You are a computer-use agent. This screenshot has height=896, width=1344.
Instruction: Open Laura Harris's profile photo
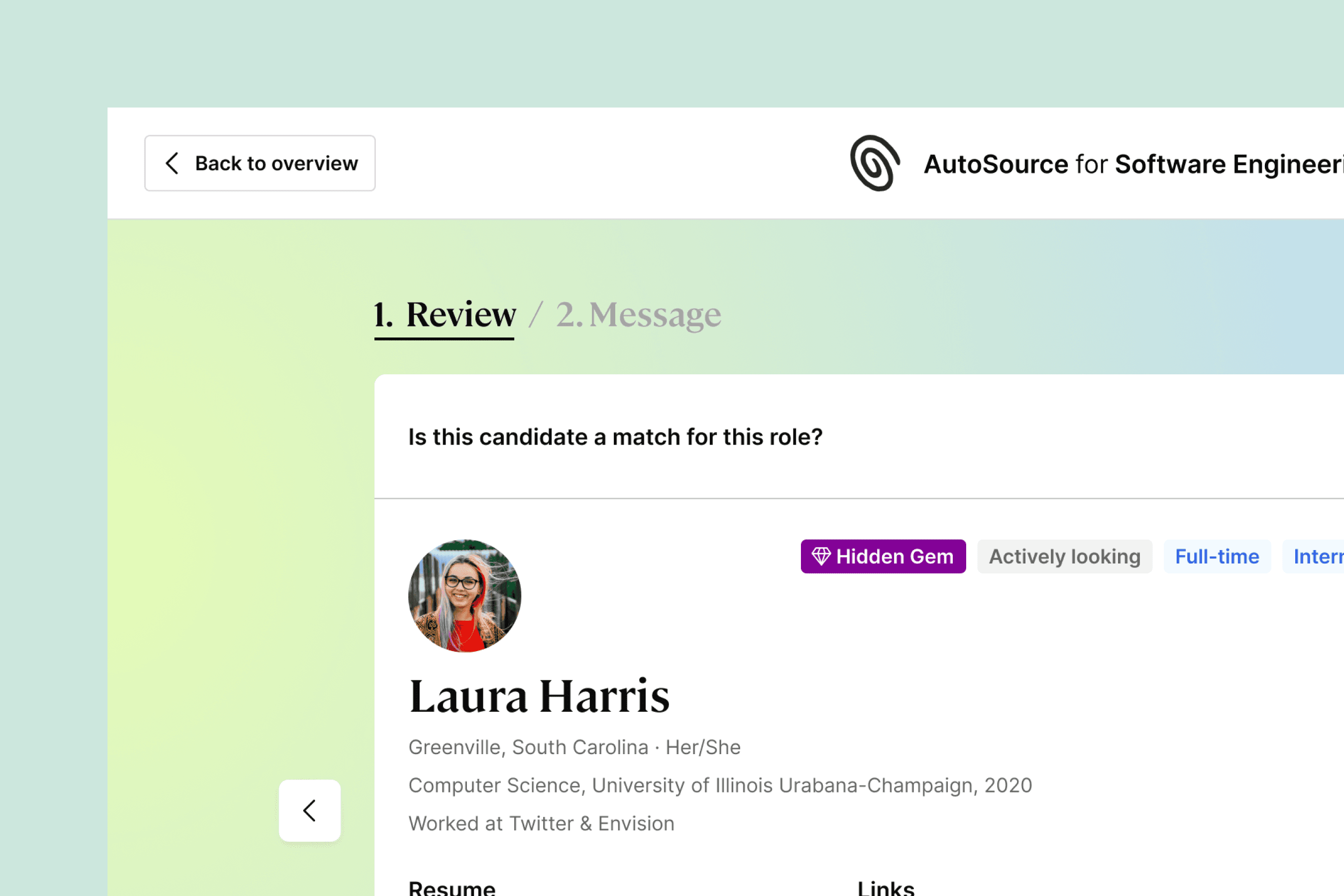pos(464,596)
